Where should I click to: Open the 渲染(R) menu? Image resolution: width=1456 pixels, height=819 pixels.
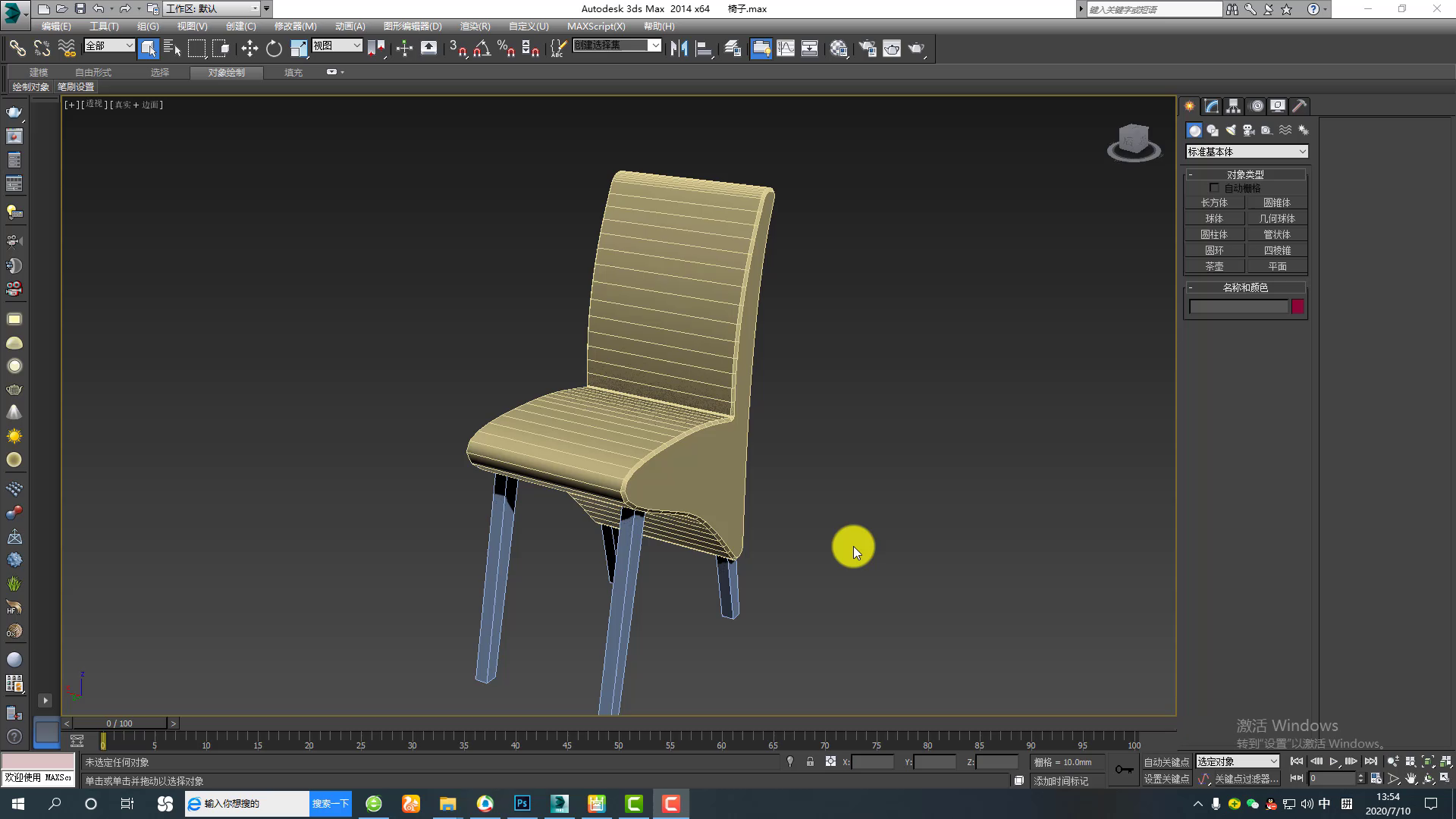[475, 26]
